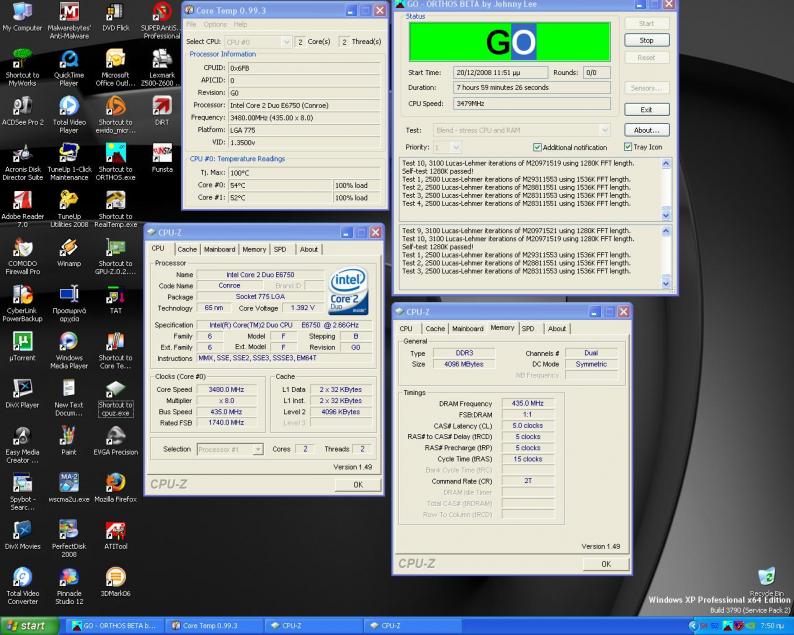The width and height of the screenshot is (794, 635).
Task: Click the Exit button in ORTHOS
Action: pyautogui.click(x=647, y=109)
